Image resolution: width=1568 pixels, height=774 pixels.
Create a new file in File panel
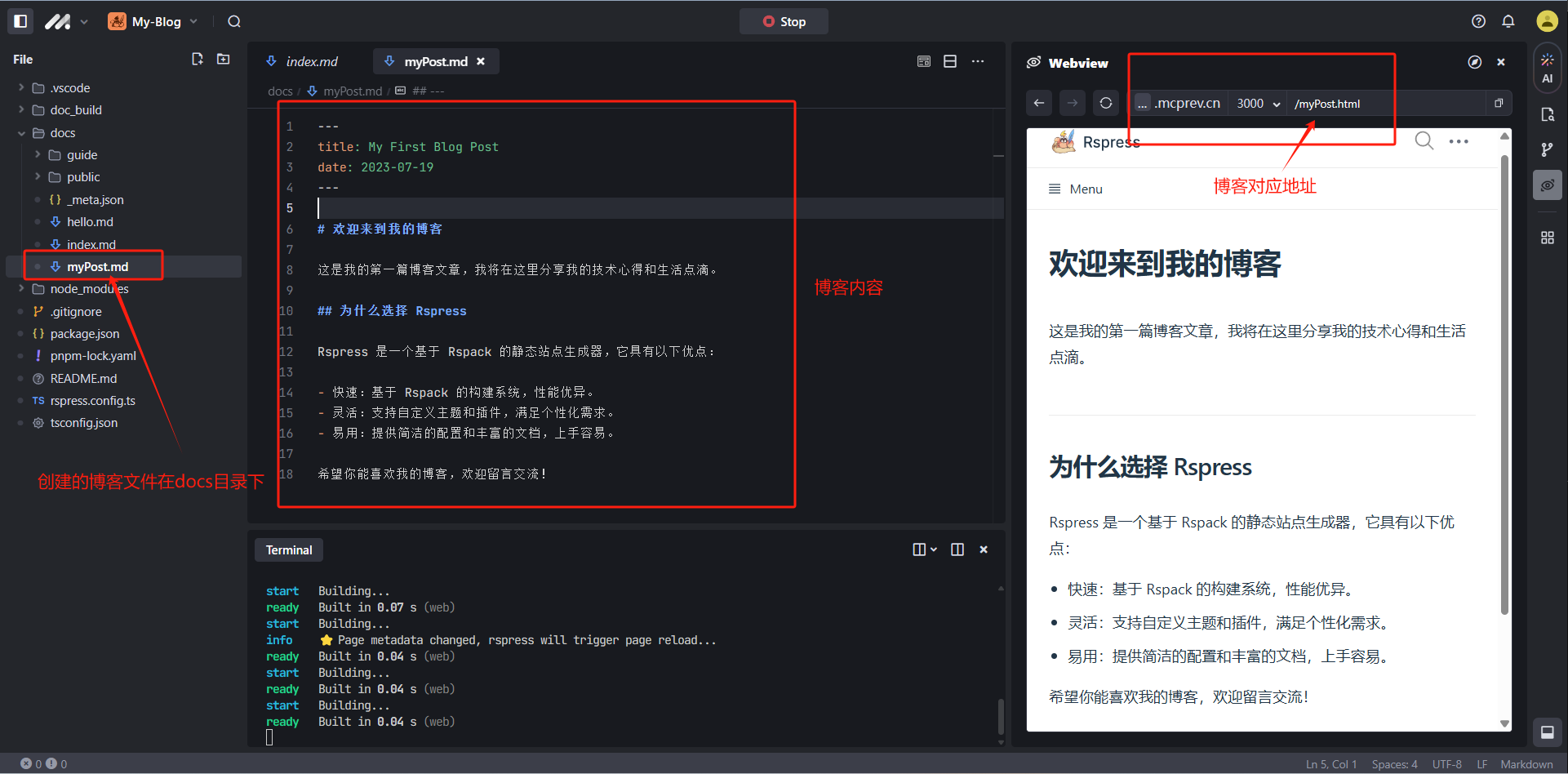tap(198, 59)
